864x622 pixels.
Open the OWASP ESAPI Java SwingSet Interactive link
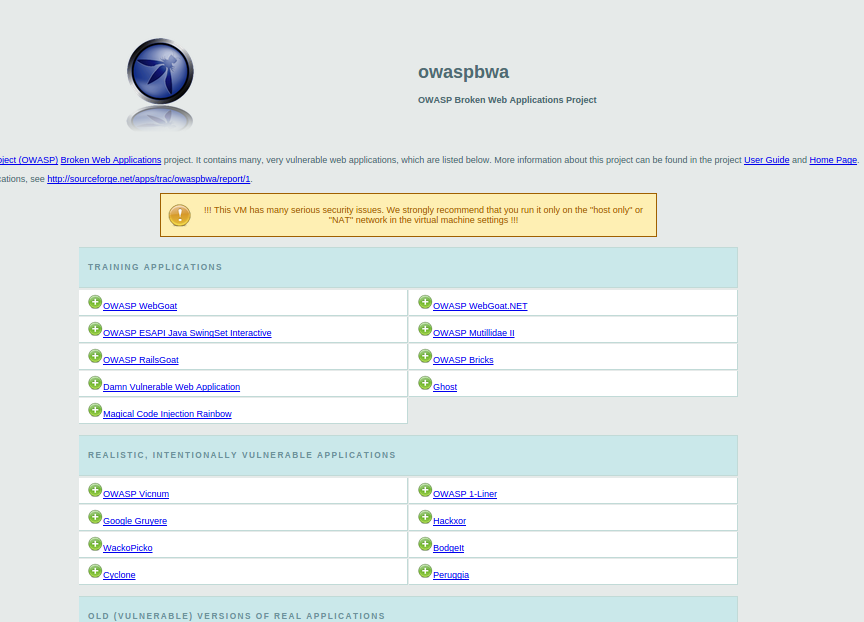click(x=187, y=333)
